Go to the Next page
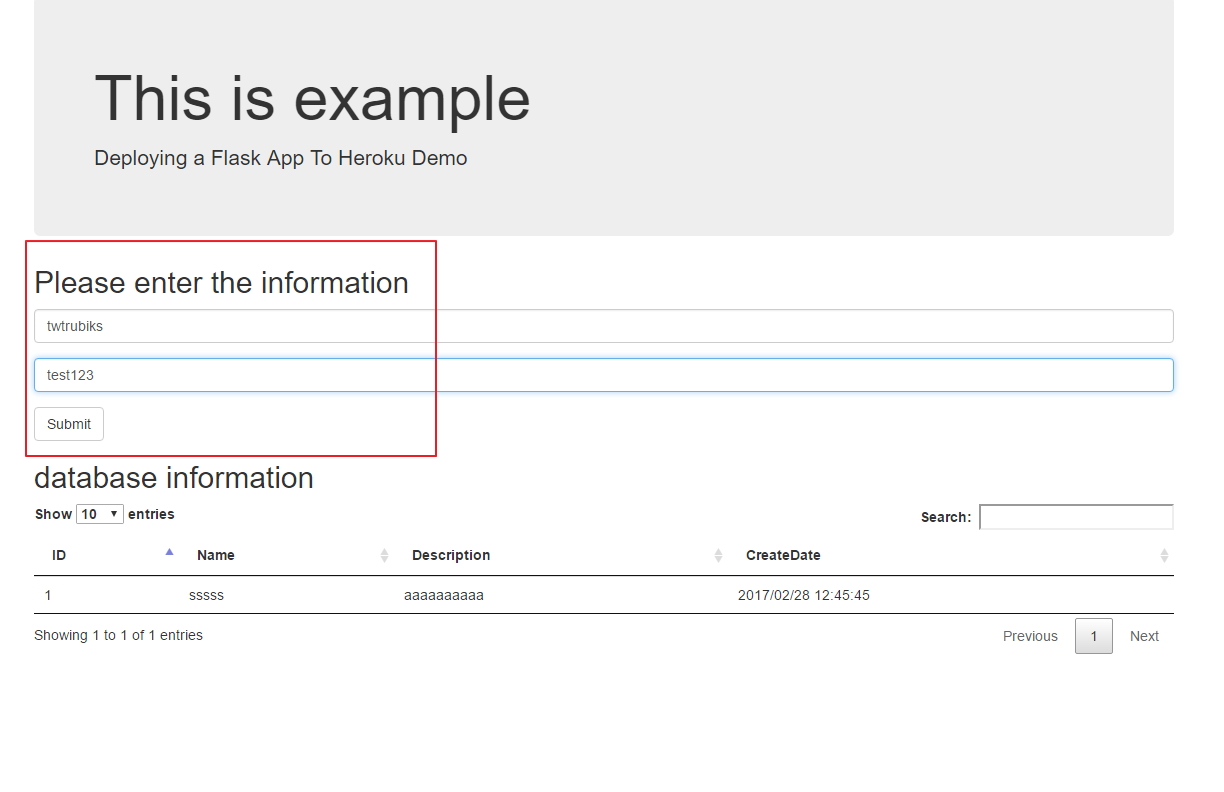 (1144, 636)
